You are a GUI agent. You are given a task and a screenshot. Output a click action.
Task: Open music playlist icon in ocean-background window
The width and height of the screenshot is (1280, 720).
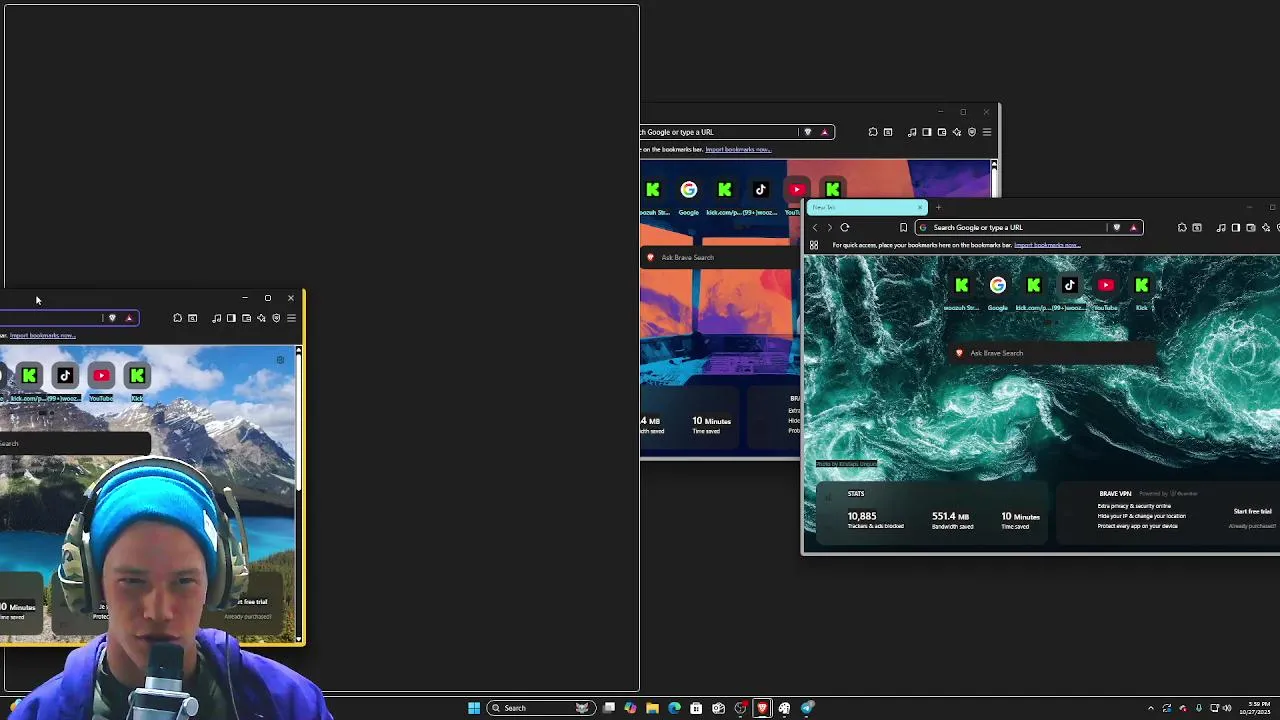click(x=1221, y=227)
